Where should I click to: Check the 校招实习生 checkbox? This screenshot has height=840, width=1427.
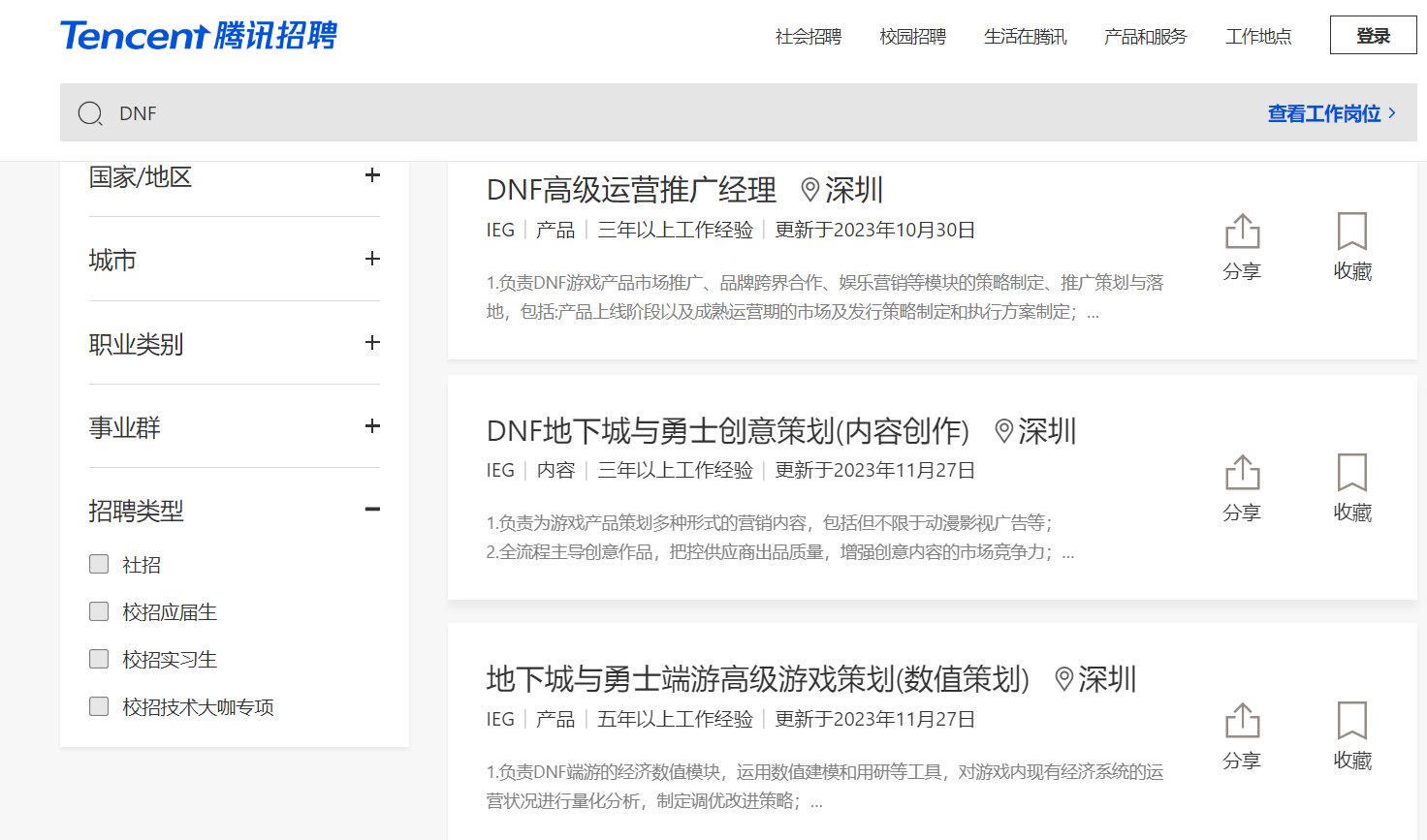click(99, 659)
